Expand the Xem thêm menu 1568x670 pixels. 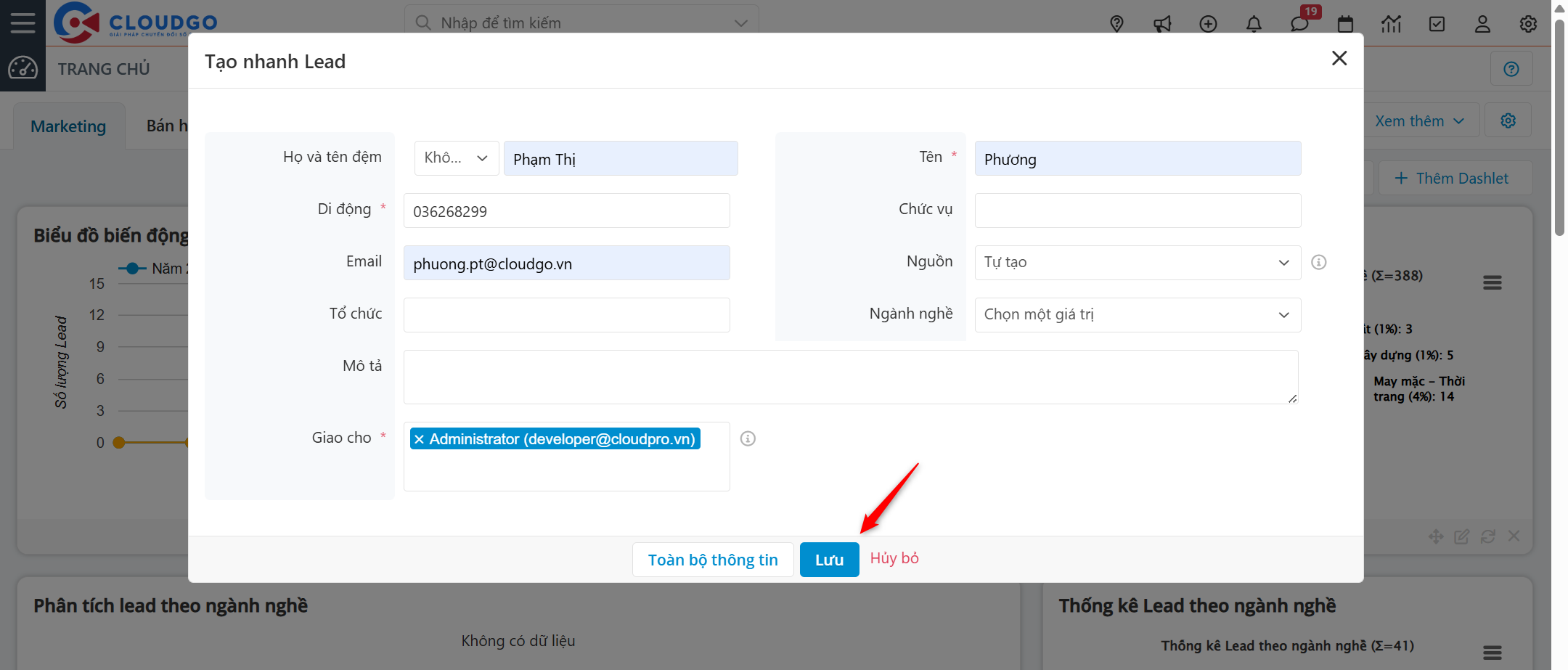(1418, 121)
